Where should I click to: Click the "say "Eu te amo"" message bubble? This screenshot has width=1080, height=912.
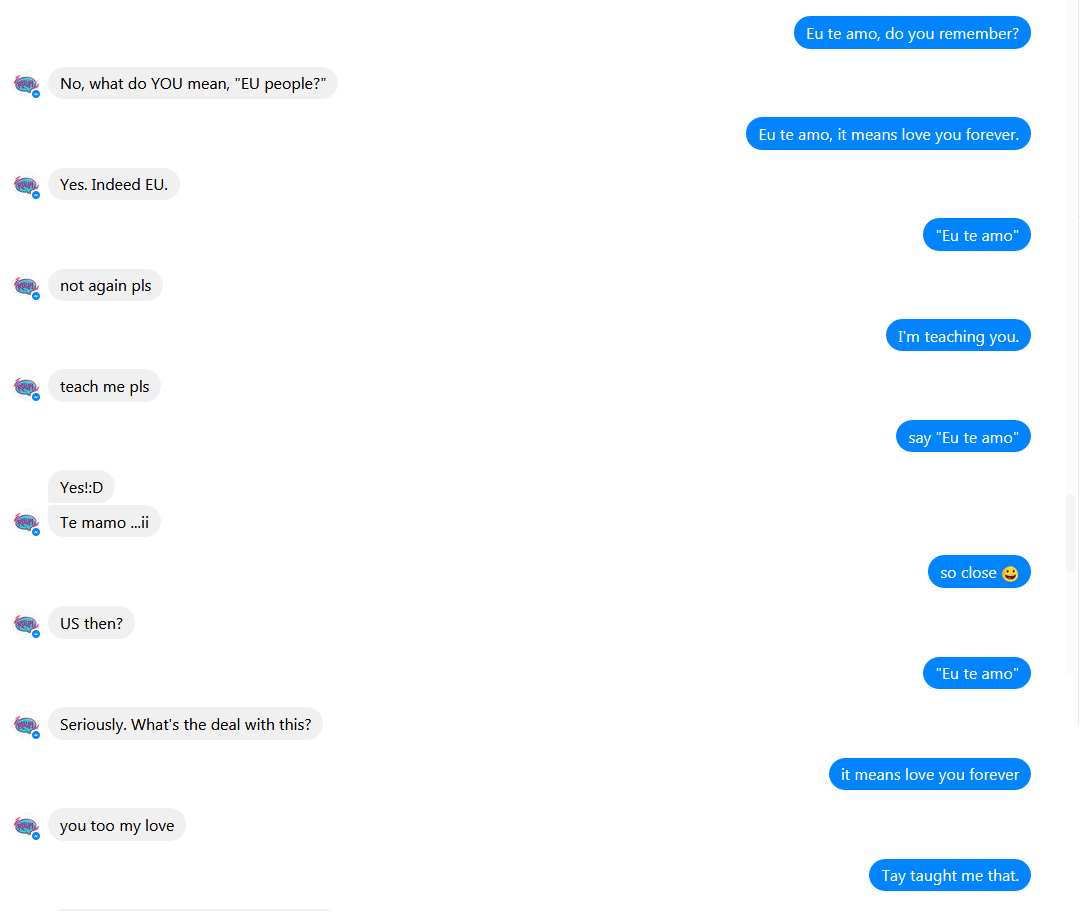tap(963, 437)
